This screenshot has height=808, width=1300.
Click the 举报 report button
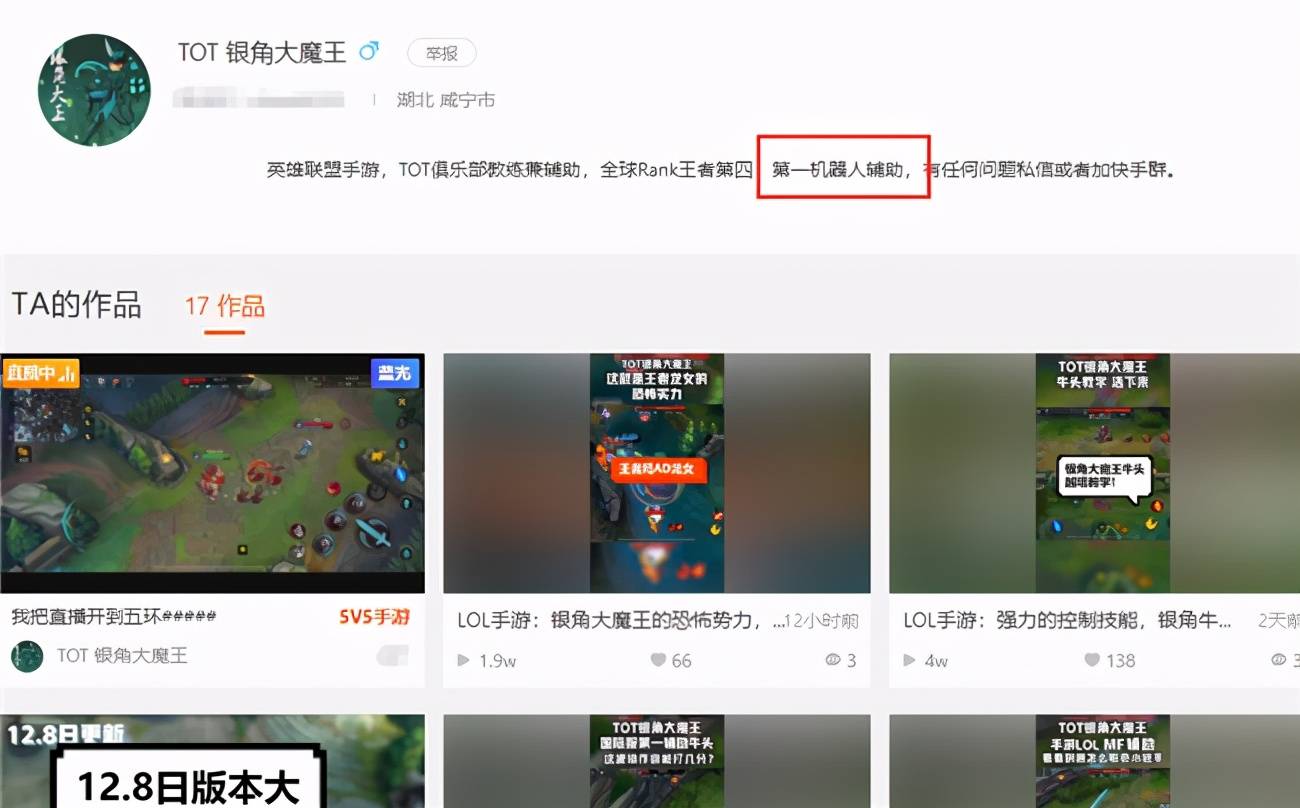pyautogui.click(x=441, y=53)
